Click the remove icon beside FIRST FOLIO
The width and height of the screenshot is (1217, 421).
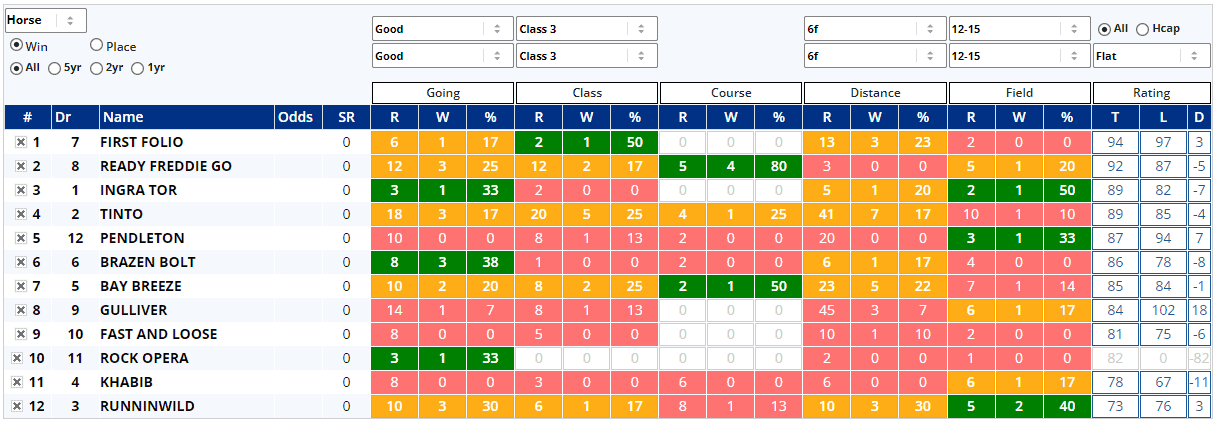(20, 143)
